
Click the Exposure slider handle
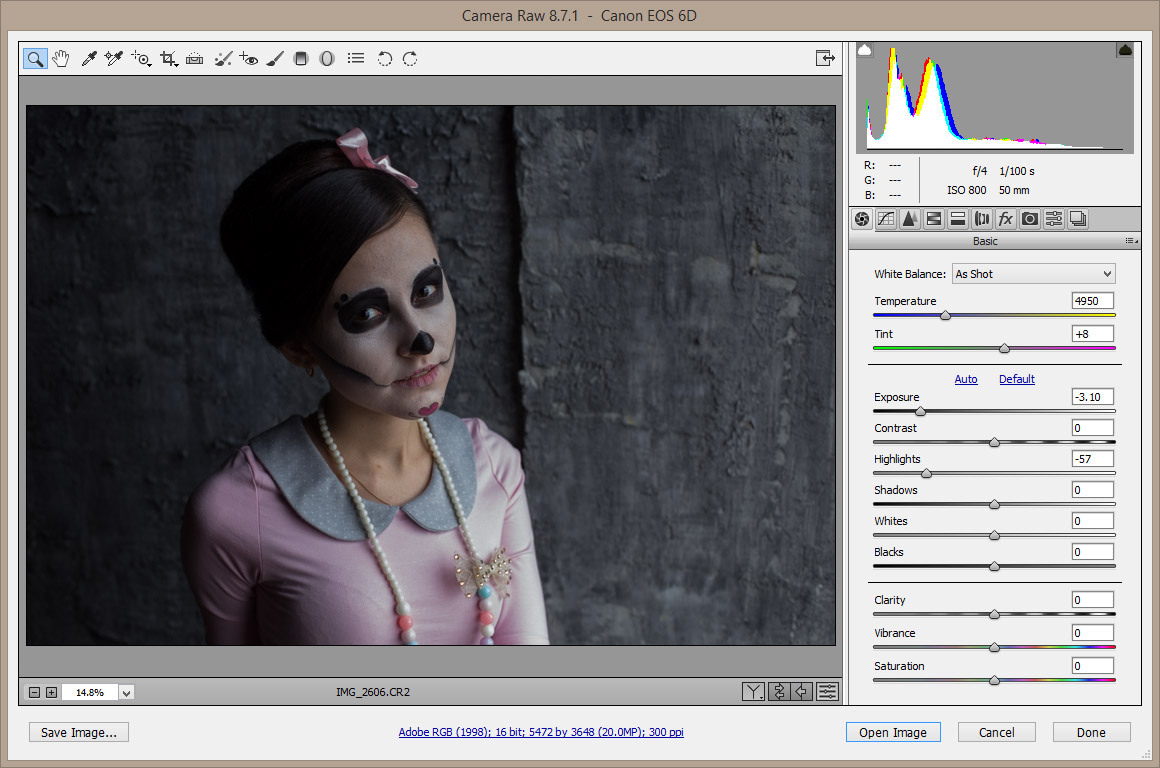[x=920, y=411]
